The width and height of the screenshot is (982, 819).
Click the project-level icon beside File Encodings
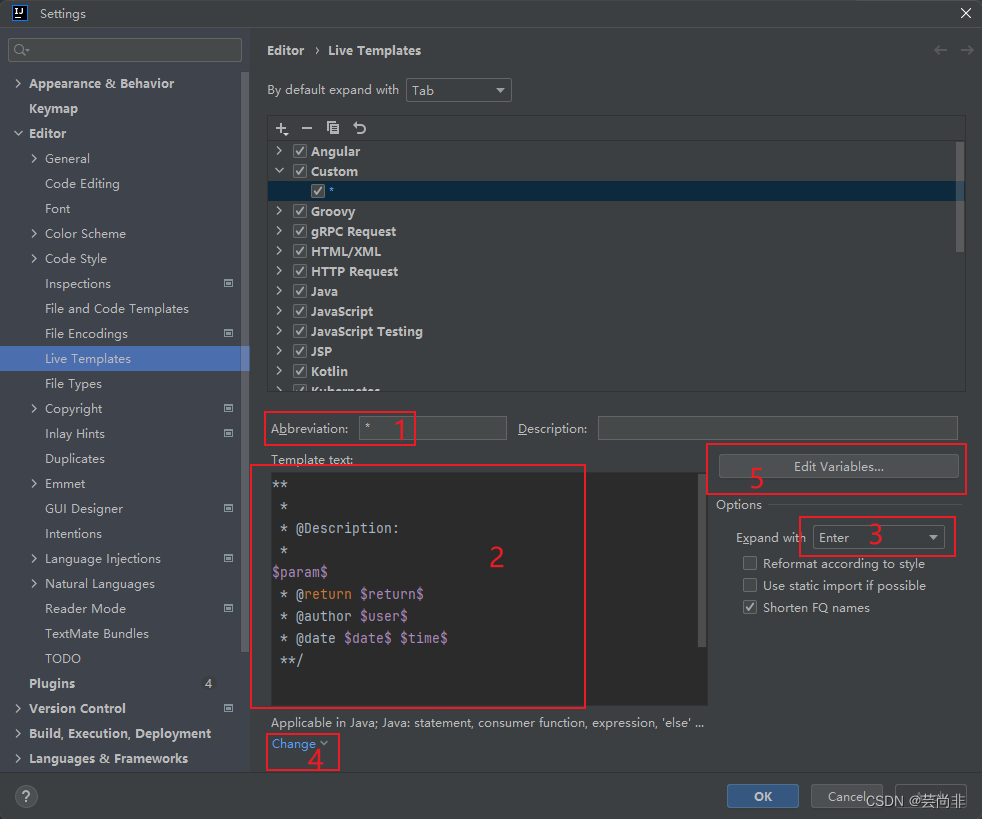pyautogui.click(x=229, y=333)
